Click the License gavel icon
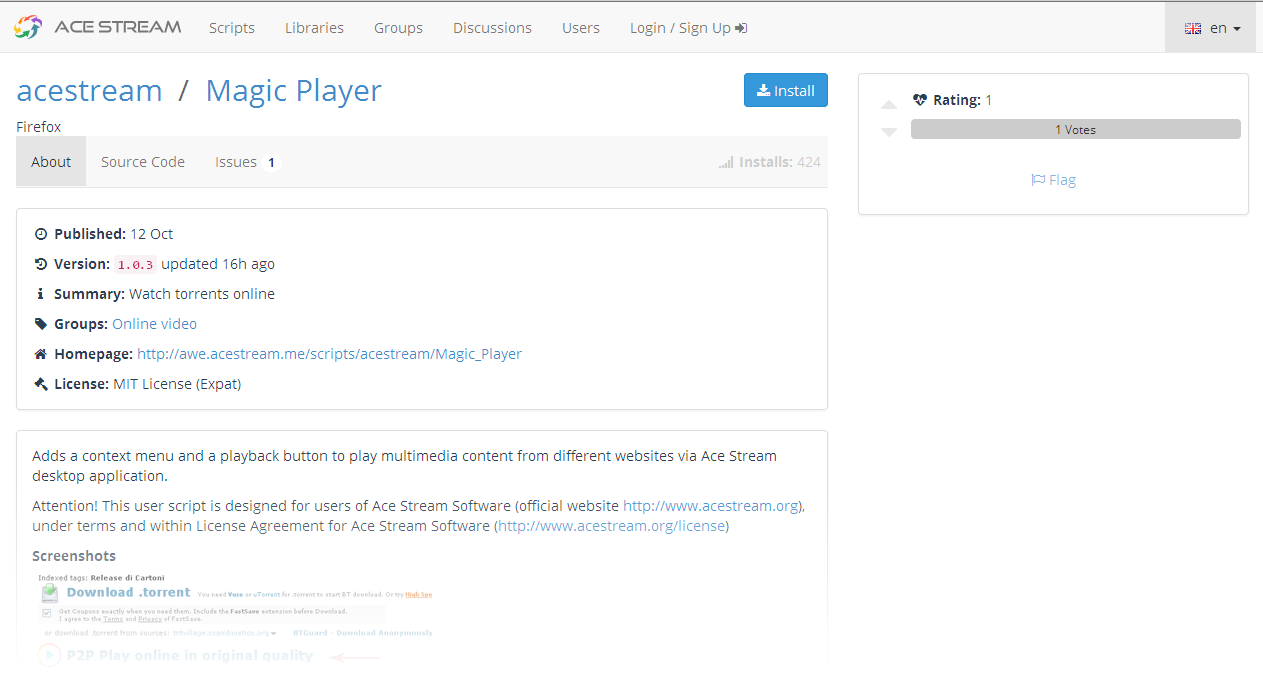 pos(41,384)
